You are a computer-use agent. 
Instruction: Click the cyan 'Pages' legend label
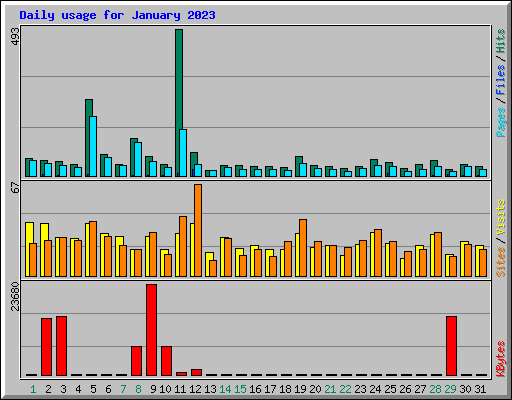pyautogui.click(x=501, y=122)
